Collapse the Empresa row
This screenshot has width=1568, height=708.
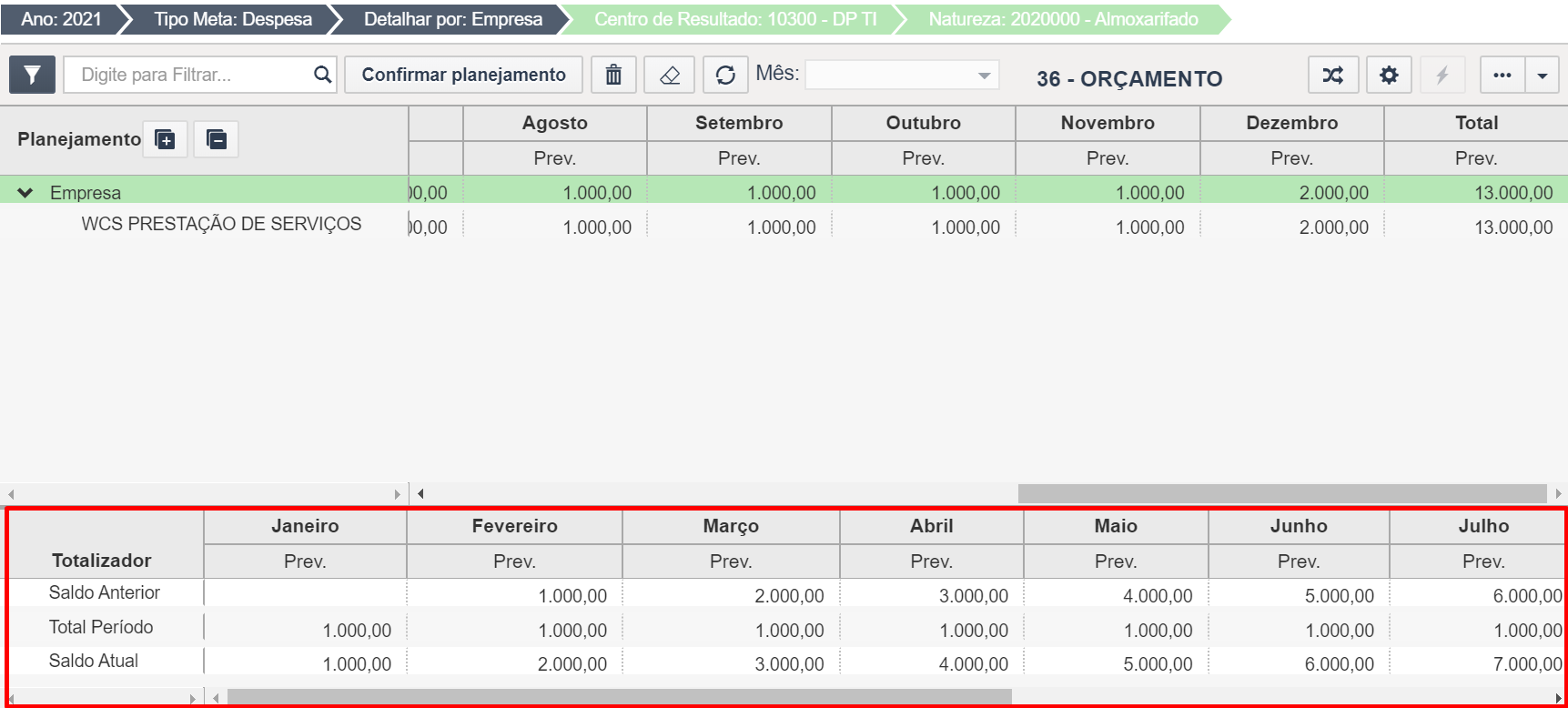tap(25, 193)
